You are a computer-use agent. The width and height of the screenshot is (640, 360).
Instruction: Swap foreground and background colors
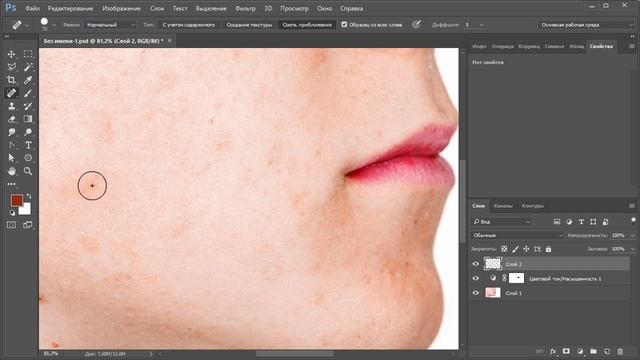(x=29, y=196)
